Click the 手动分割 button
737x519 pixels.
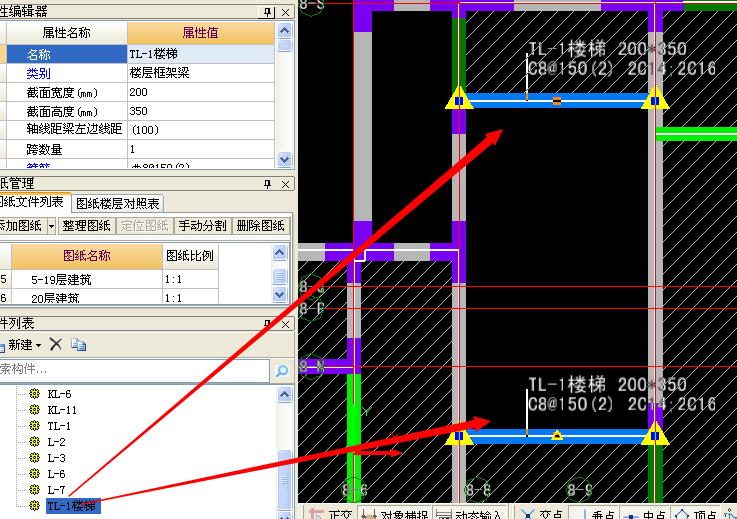click(203, 226)
